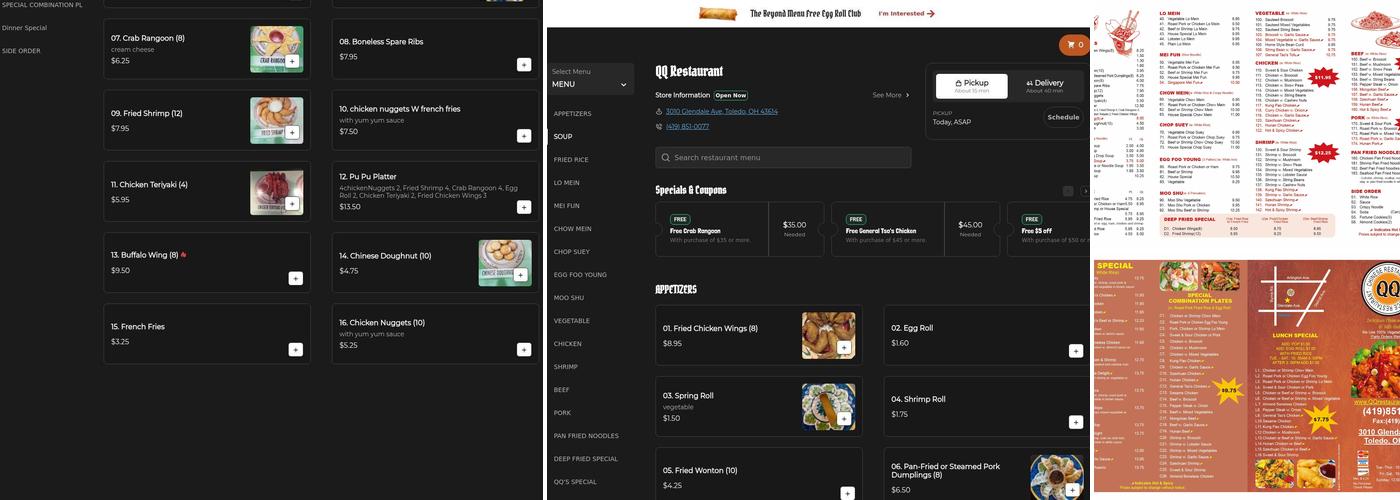This screenshot has width=1400, height=500.
Task: Add Pu Pu Platter using plus icon
Action: (x=523, y=207)
